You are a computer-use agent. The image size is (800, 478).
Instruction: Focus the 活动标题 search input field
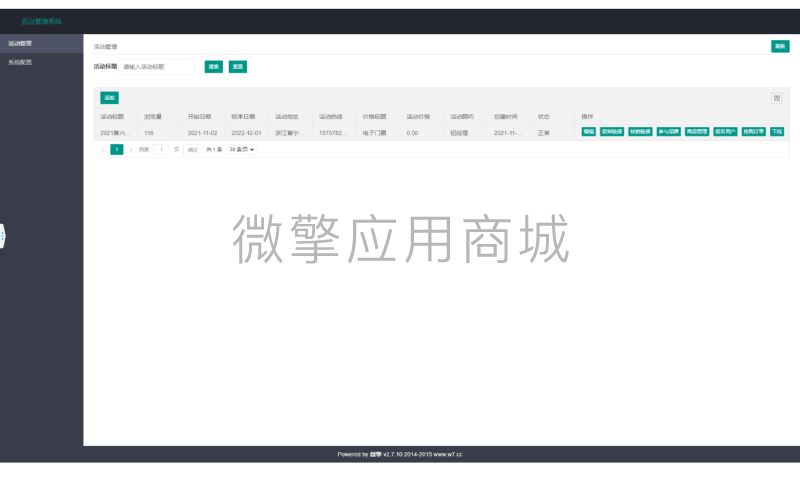click(x=157, y=67)
